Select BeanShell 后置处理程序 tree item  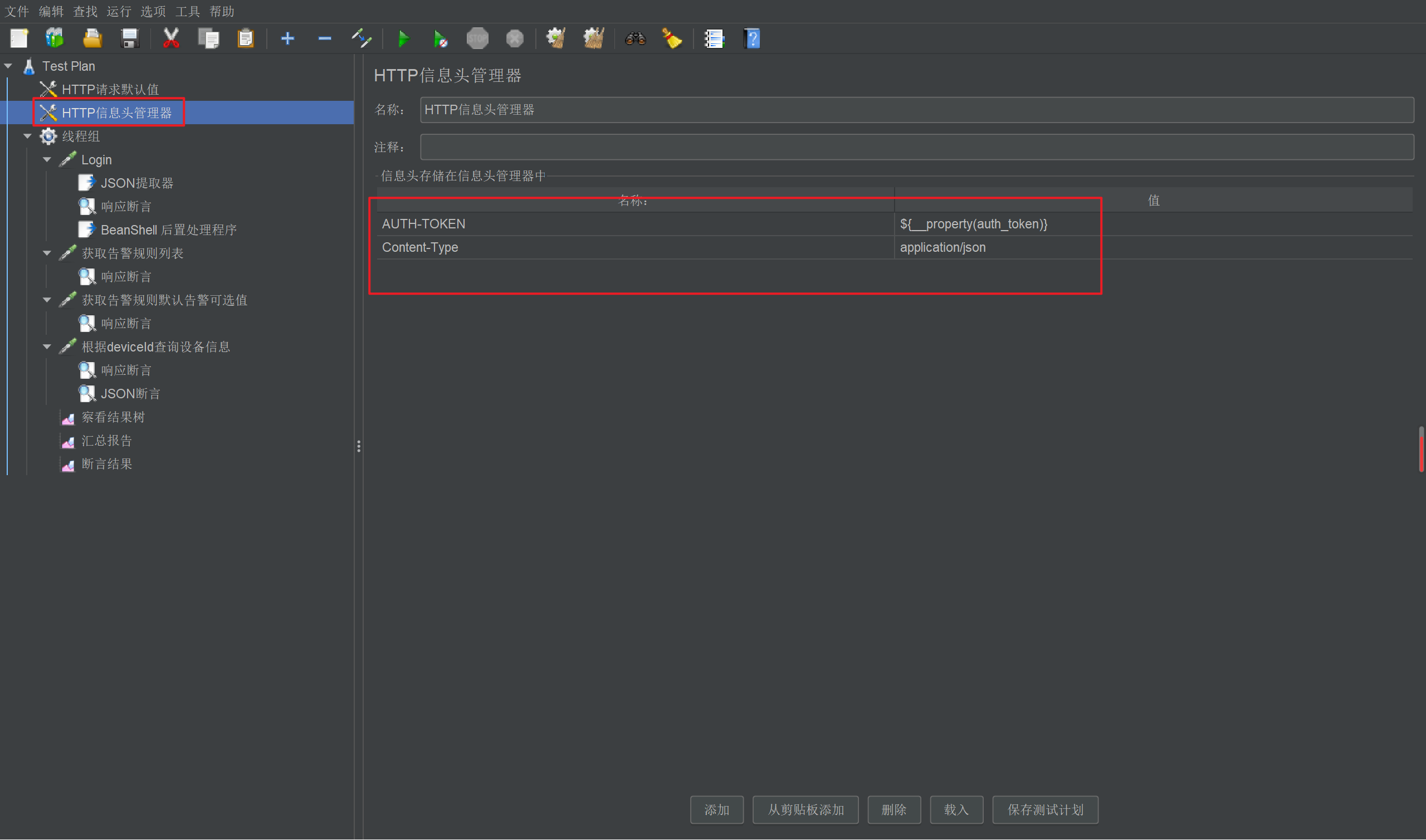click(x=169, y=230)
